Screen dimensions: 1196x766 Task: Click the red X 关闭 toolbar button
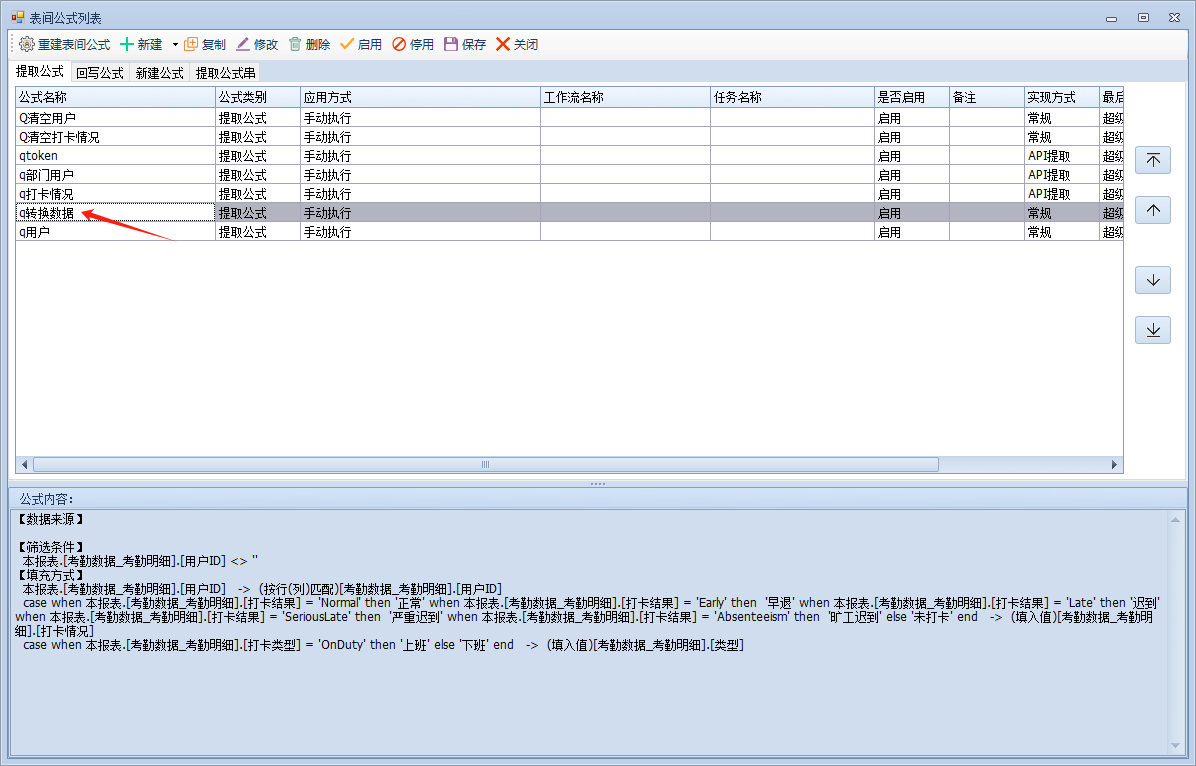click(503, 44)
